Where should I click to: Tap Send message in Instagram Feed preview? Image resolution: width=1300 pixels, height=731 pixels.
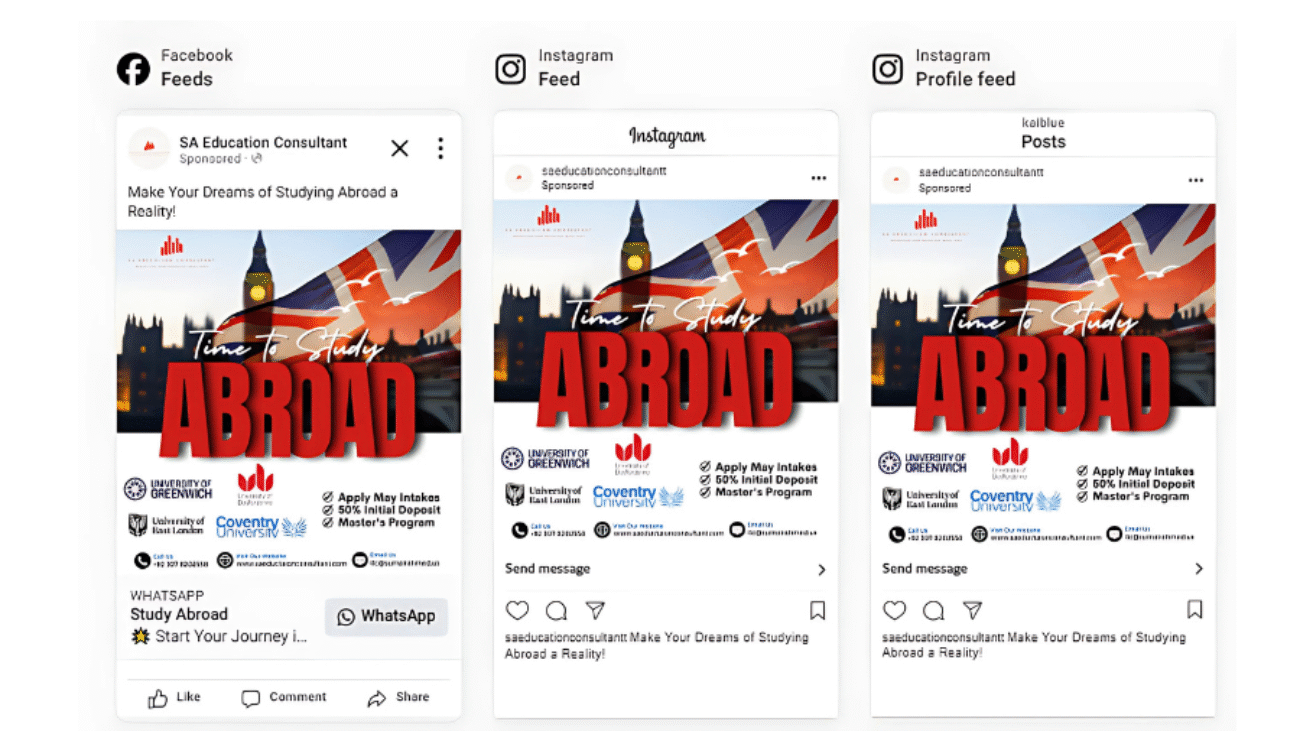tap(666, 569)
